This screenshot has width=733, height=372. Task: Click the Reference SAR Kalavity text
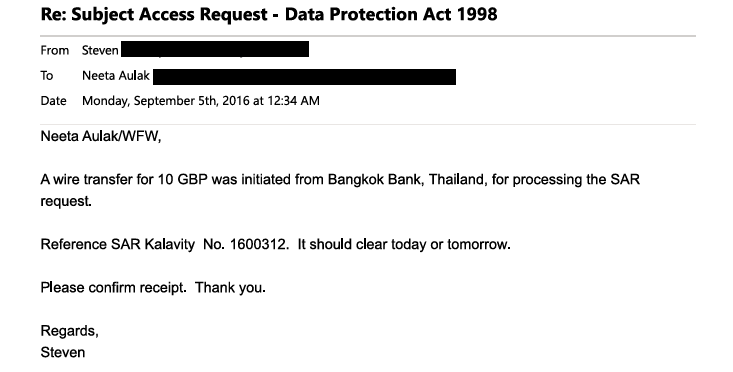coord(118,244)
